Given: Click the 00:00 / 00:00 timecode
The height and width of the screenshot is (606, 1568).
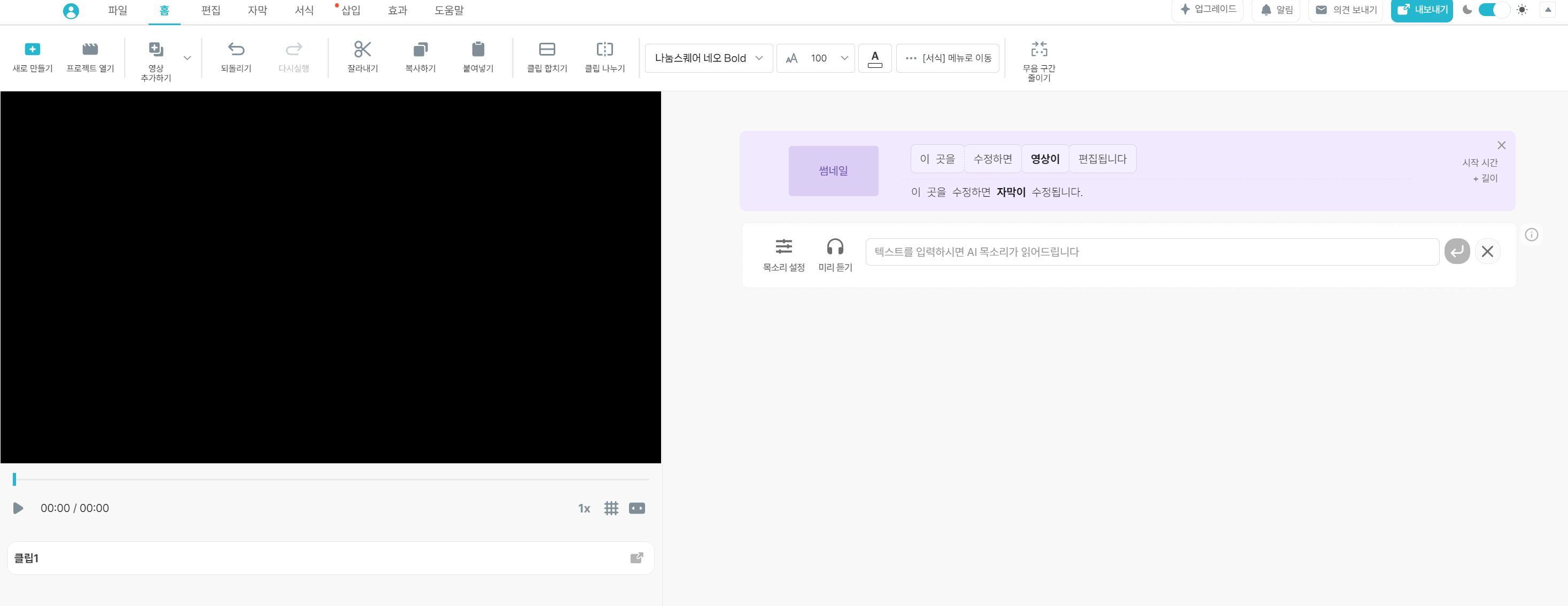Looking at the screenshot, I should [x=75, y=508].
